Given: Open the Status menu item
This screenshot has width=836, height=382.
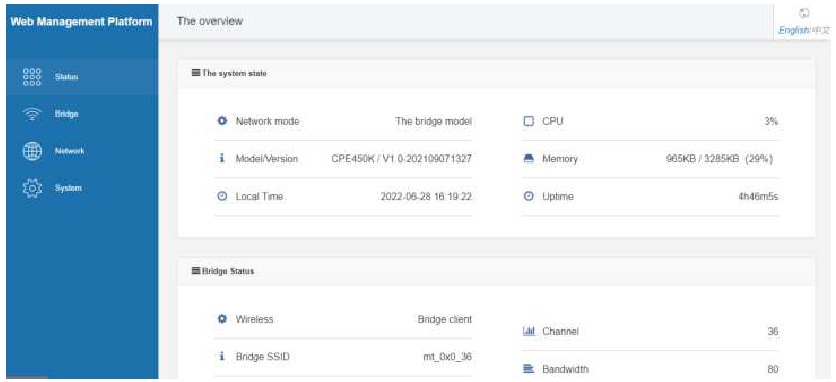Looking at the screenshot, I should 82,77.
